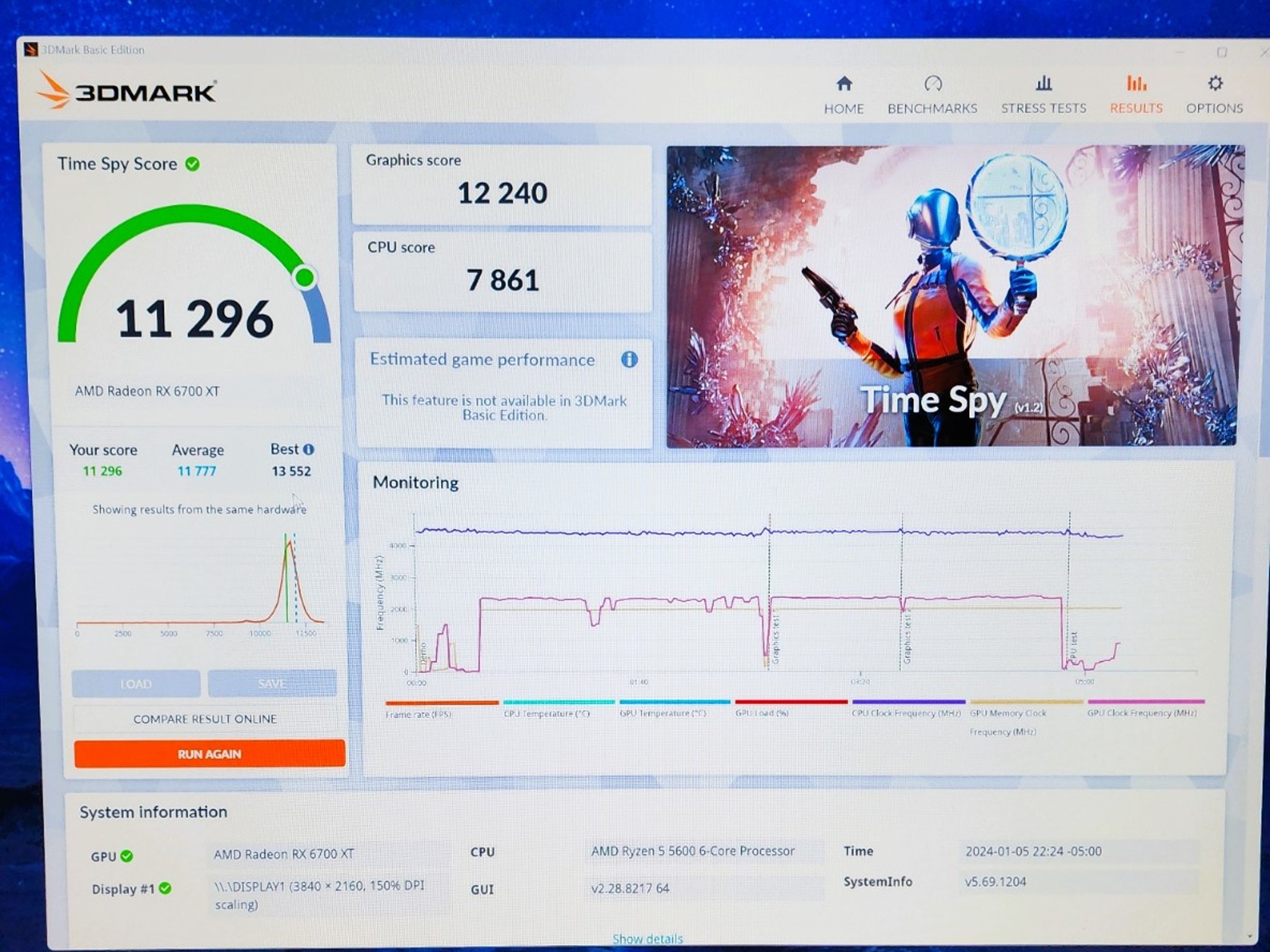Toggle Frame rate (FPS) legend series
The width and height of the screenshot is (1270, 952).
(x=442, y=708)
